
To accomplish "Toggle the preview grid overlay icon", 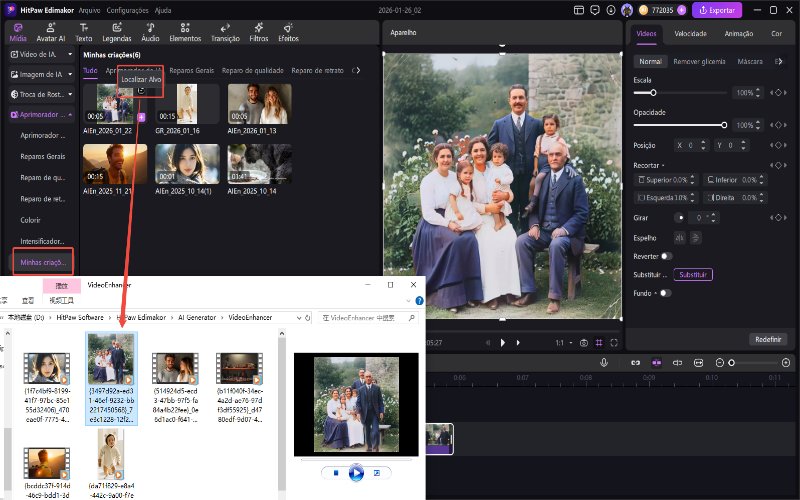I will (599, 342).
